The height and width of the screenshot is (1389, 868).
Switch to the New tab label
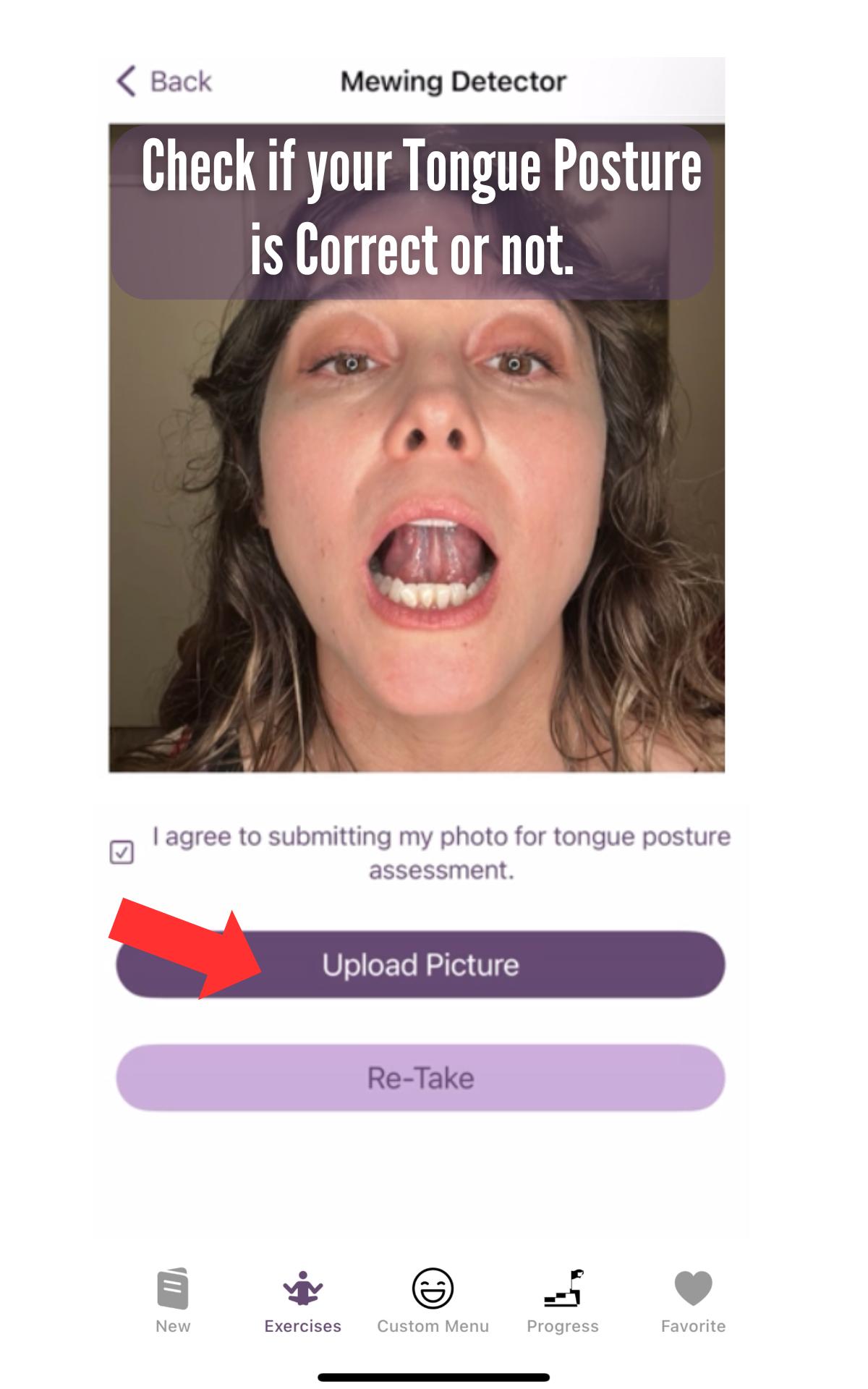coord(173,1326)
